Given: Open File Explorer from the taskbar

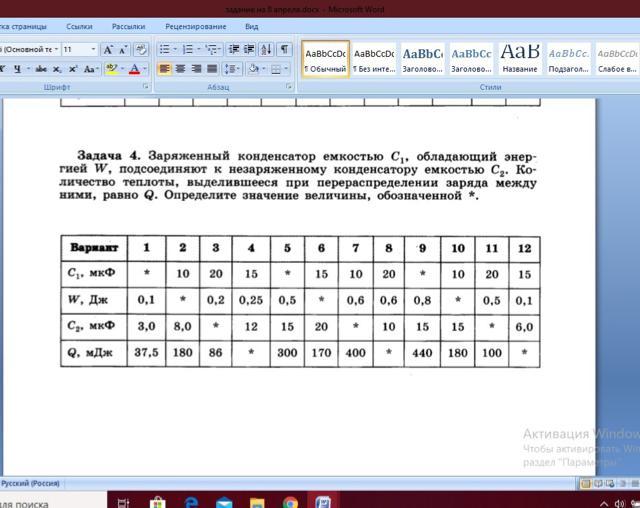Looking at the screenshot, I should [x=257, y=502].
